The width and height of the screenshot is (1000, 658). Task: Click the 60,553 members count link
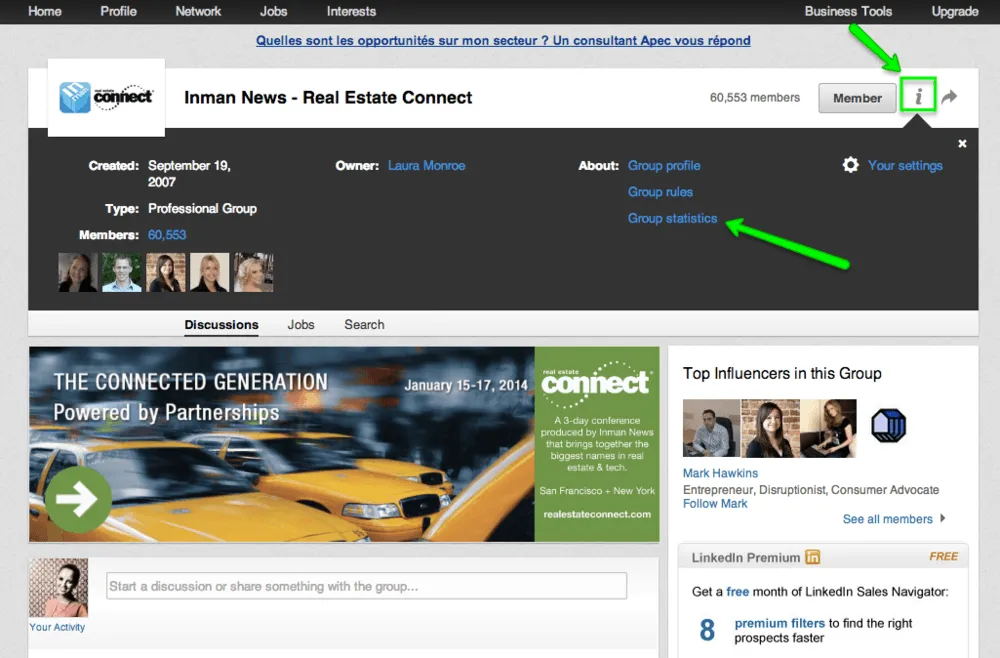[167, 235]
